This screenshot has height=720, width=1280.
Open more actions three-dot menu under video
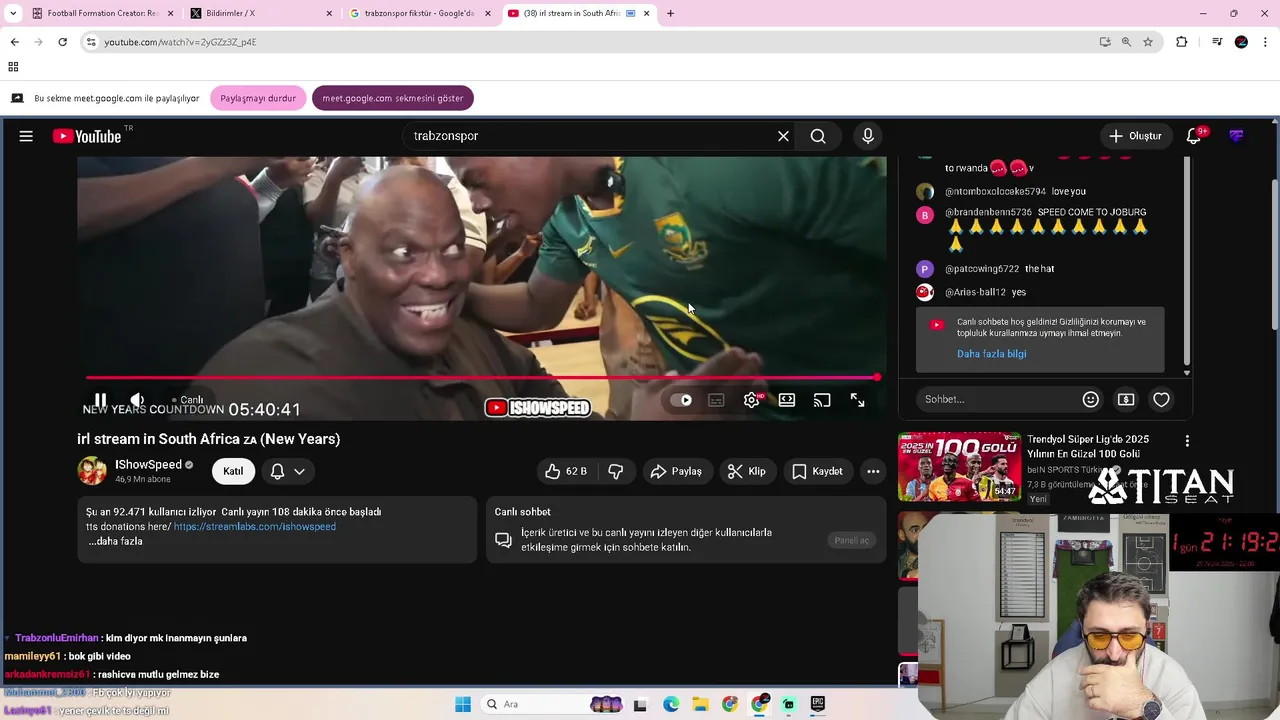tap(873, 471)
